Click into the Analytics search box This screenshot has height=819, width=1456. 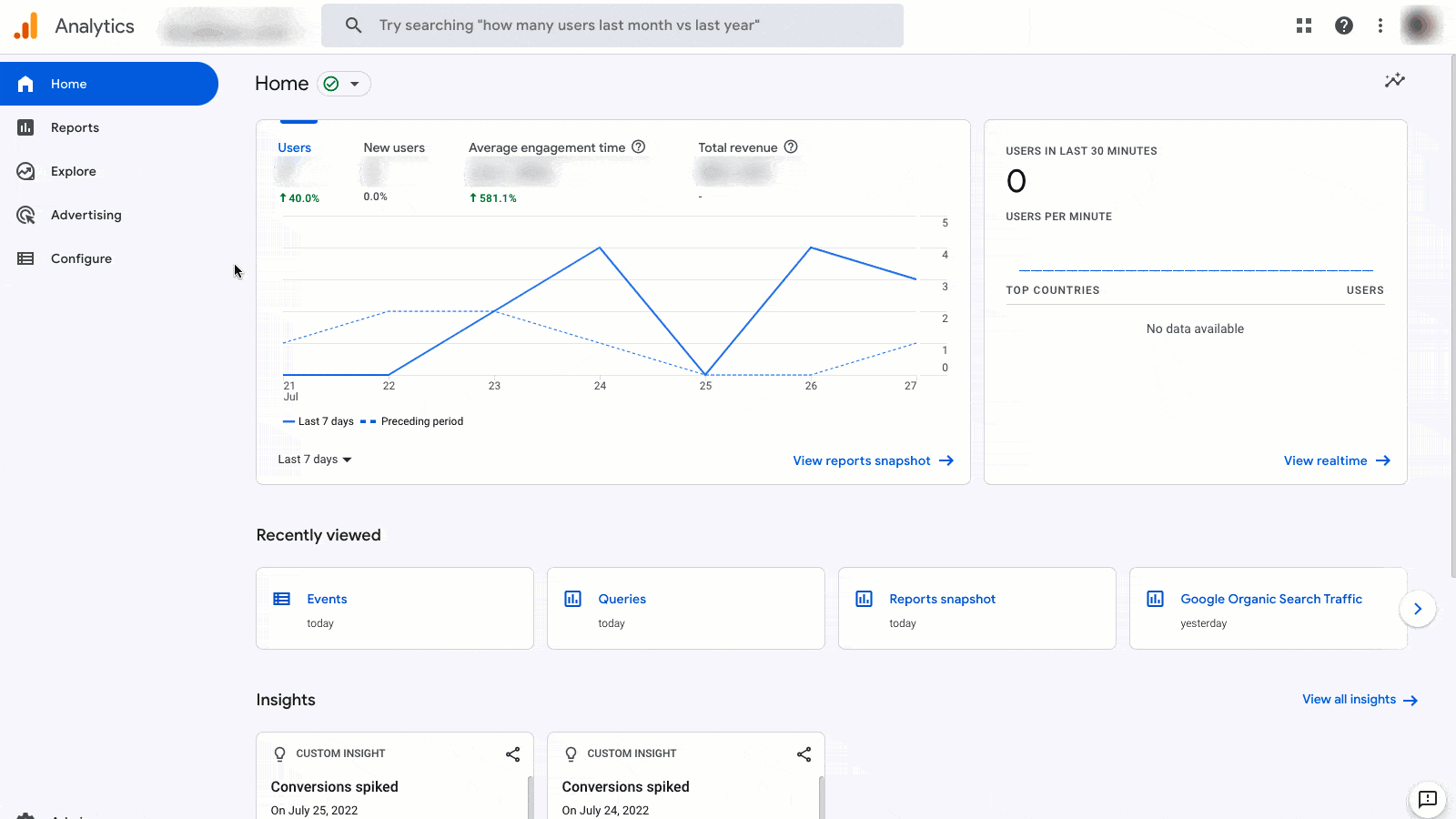click(612, 25)
